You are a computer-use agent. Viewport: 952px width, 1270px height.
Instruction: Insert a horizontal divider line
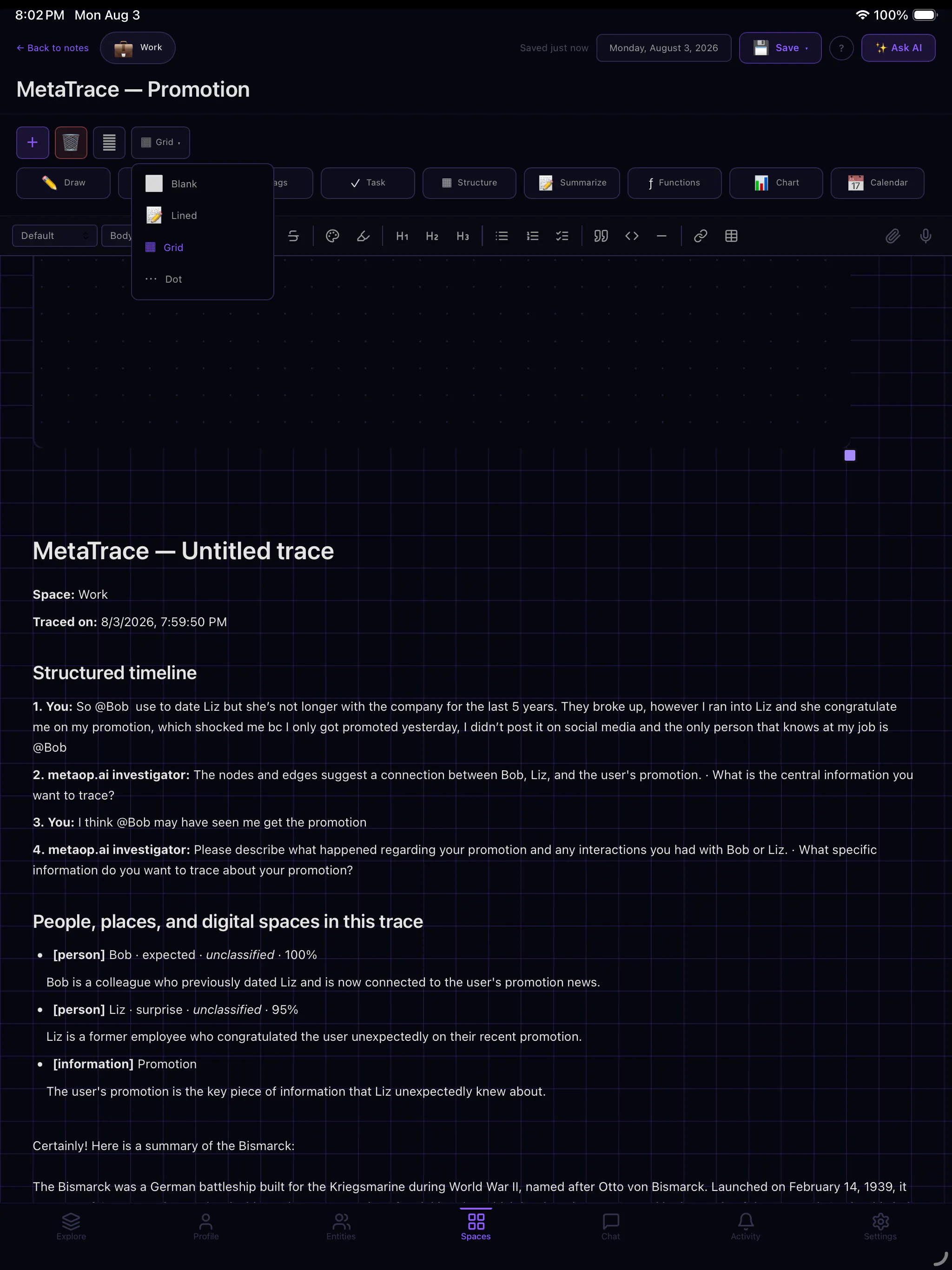pyautogui.click(x=661, y=236)
